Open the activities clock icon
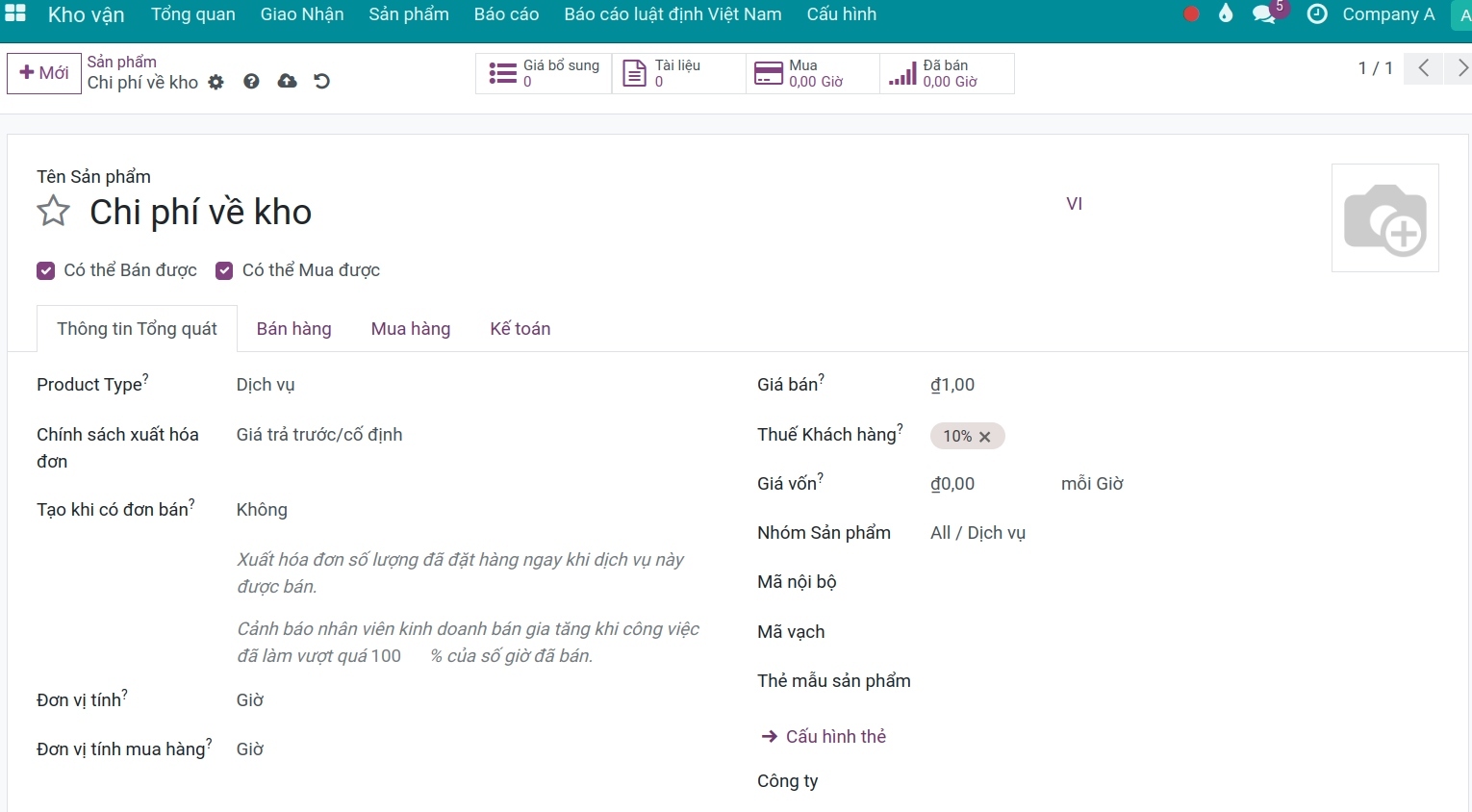Viewport: 1472px width, 812px height. click(1317, 14)
